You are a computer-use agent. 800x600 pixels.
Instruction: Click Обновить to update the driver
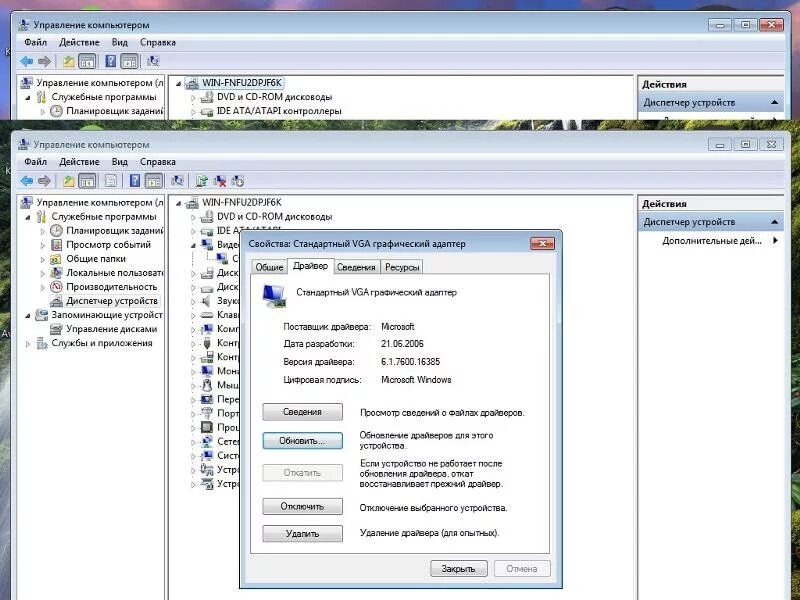pyautogui.click(x=300, y=440)
